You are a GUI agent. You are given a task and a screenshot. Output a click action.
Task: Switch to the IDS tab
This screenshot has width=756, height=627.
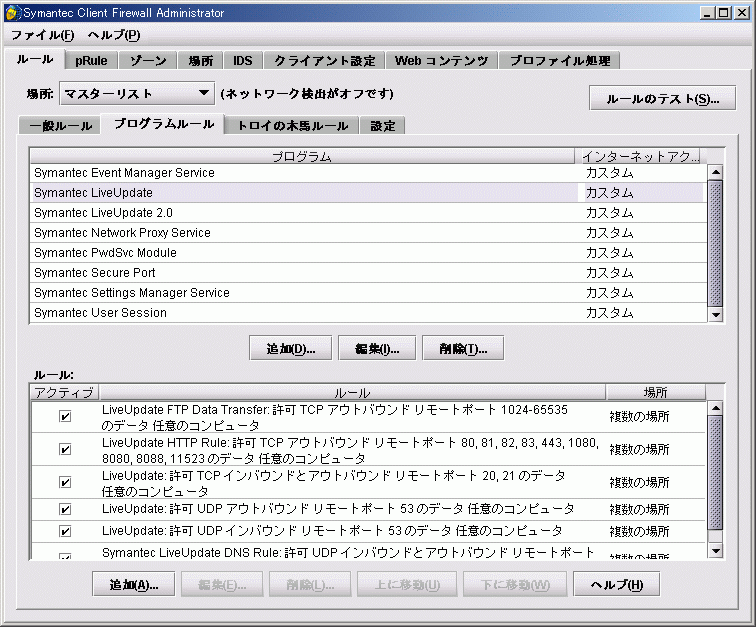pos(243,61)
